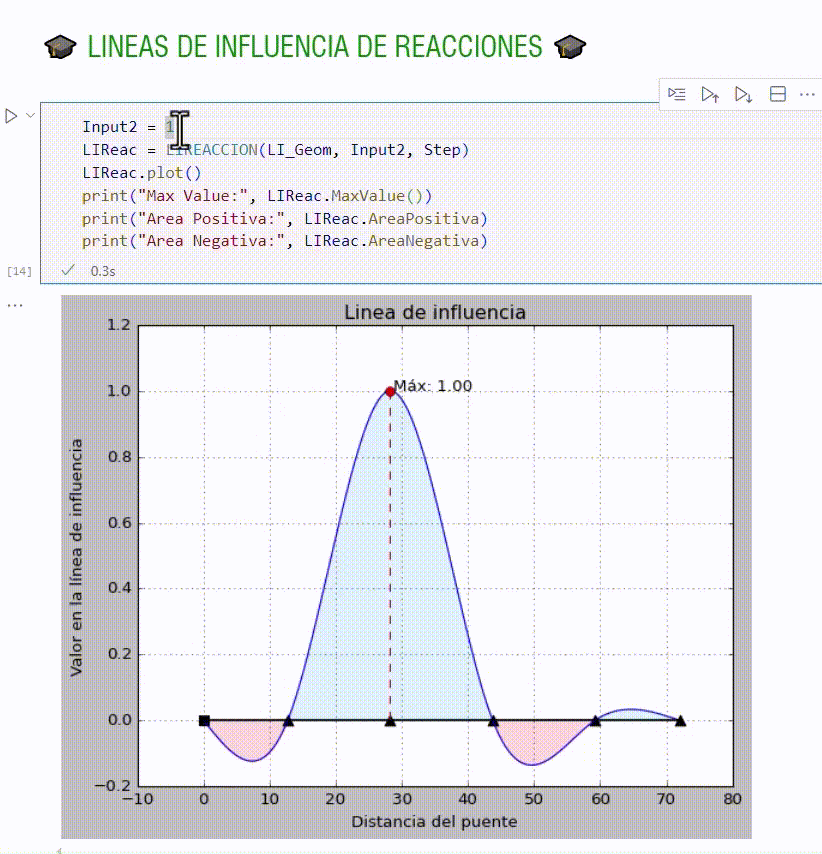Click the rightmost triangle support marker
822x854 pixels.
680,720
